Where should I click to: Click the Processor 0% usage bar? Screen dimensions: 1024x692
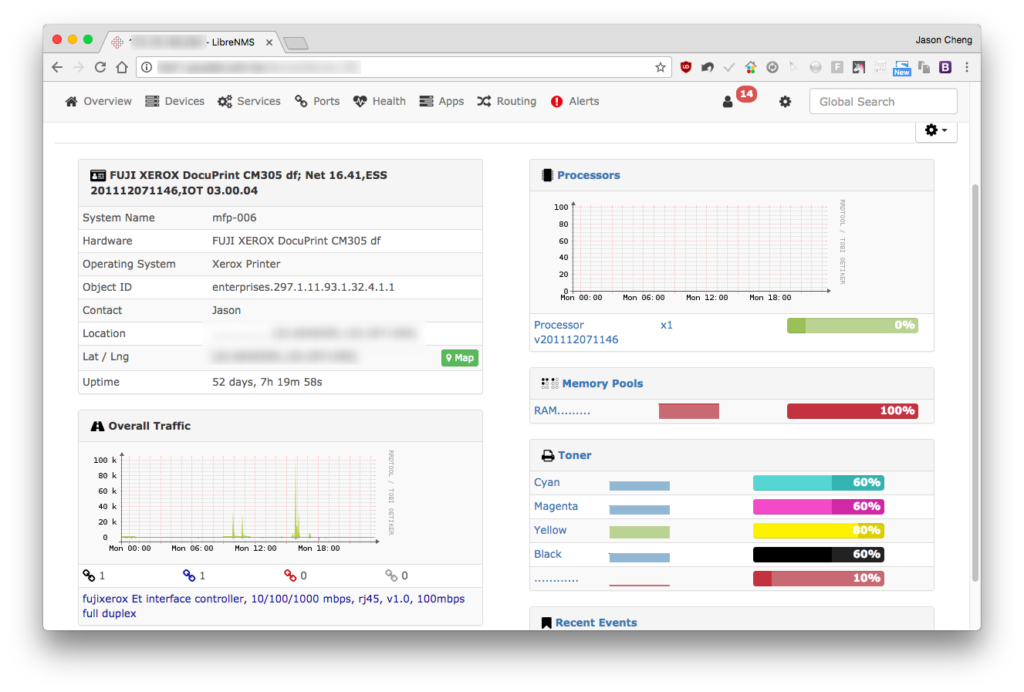coord(852,325)
